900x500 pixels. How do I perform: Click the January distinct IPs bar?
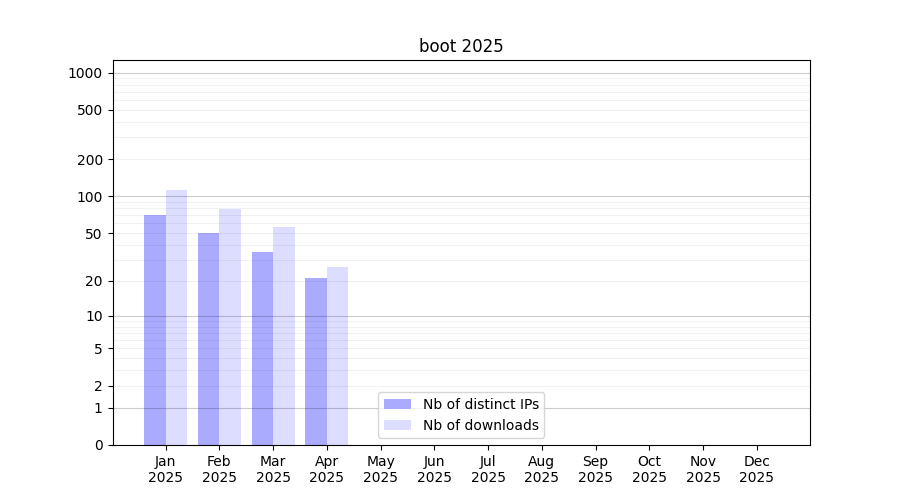[x=155, y=330]
